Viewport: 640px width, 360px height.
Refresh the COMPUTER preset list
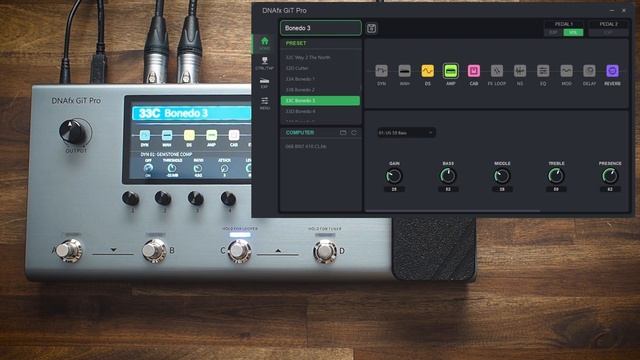coord(354,133)
